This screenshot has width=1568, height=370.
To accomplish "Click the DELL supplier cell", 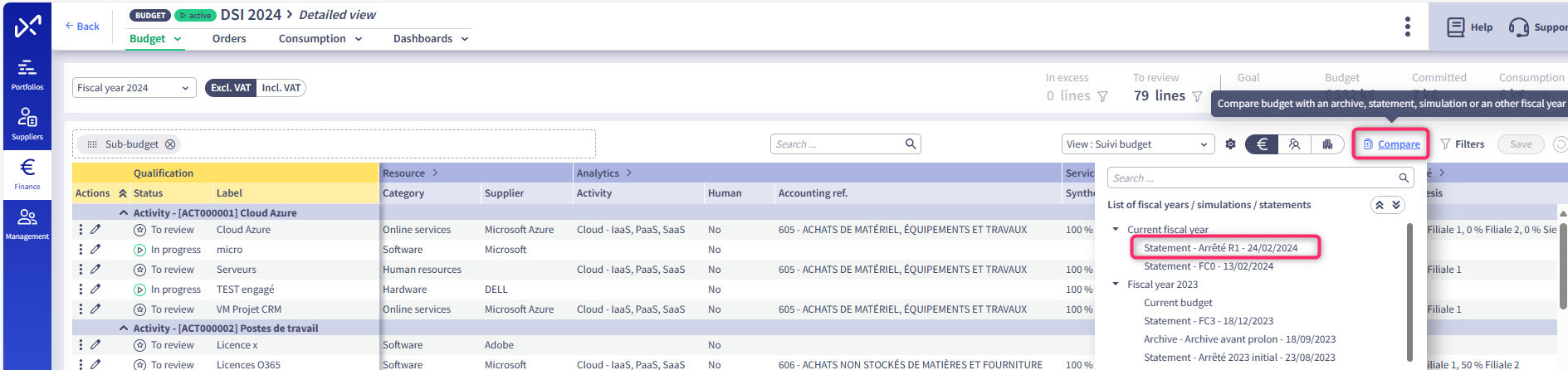I will point(497,290).
